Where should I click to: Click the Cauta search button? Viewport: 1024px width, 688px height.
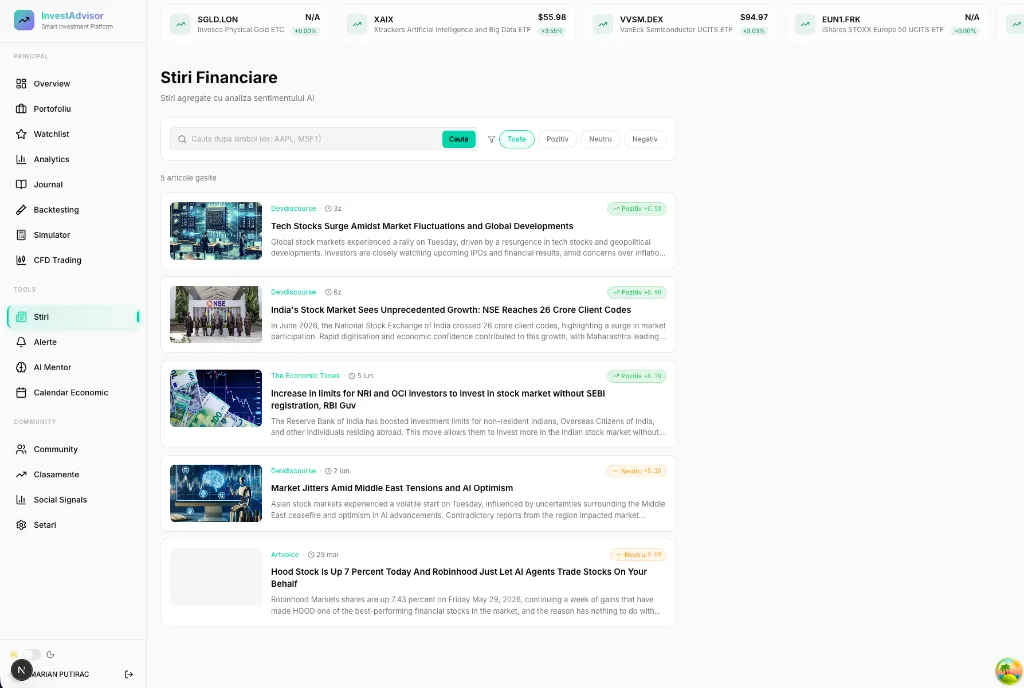pos(458,139)
